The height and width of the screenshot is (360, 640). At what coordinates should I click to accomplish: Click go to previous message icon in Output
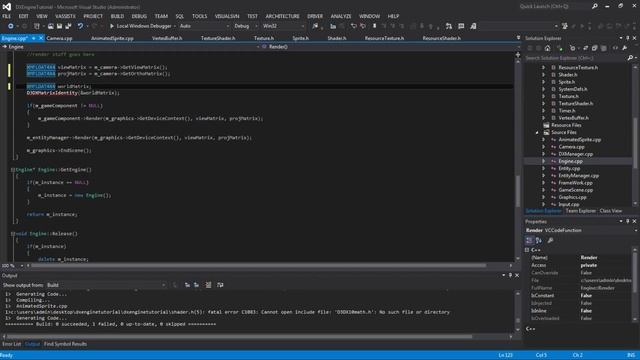pos(187,285)
